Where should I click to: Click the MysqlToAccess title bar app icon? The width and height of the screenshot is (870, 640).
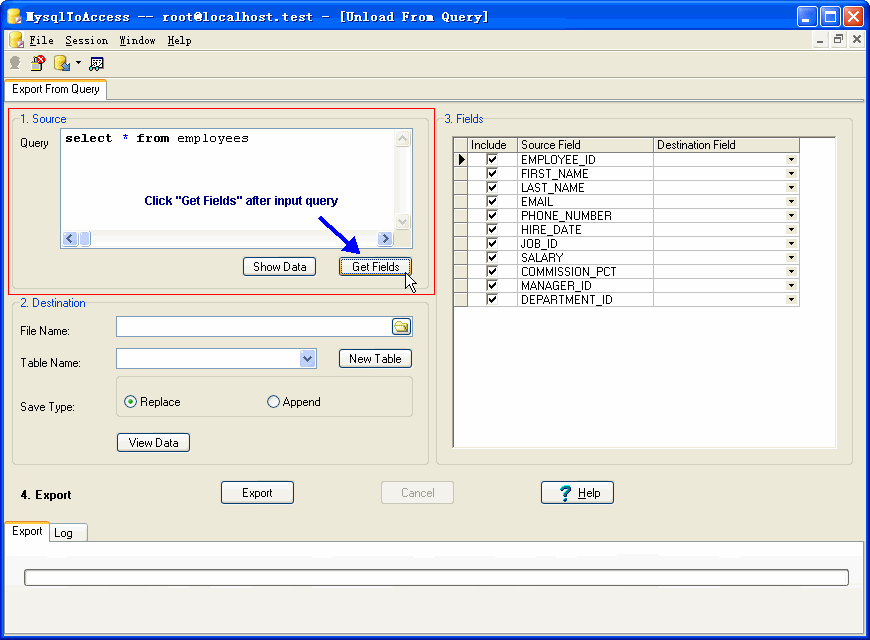[x=14, y=16]
